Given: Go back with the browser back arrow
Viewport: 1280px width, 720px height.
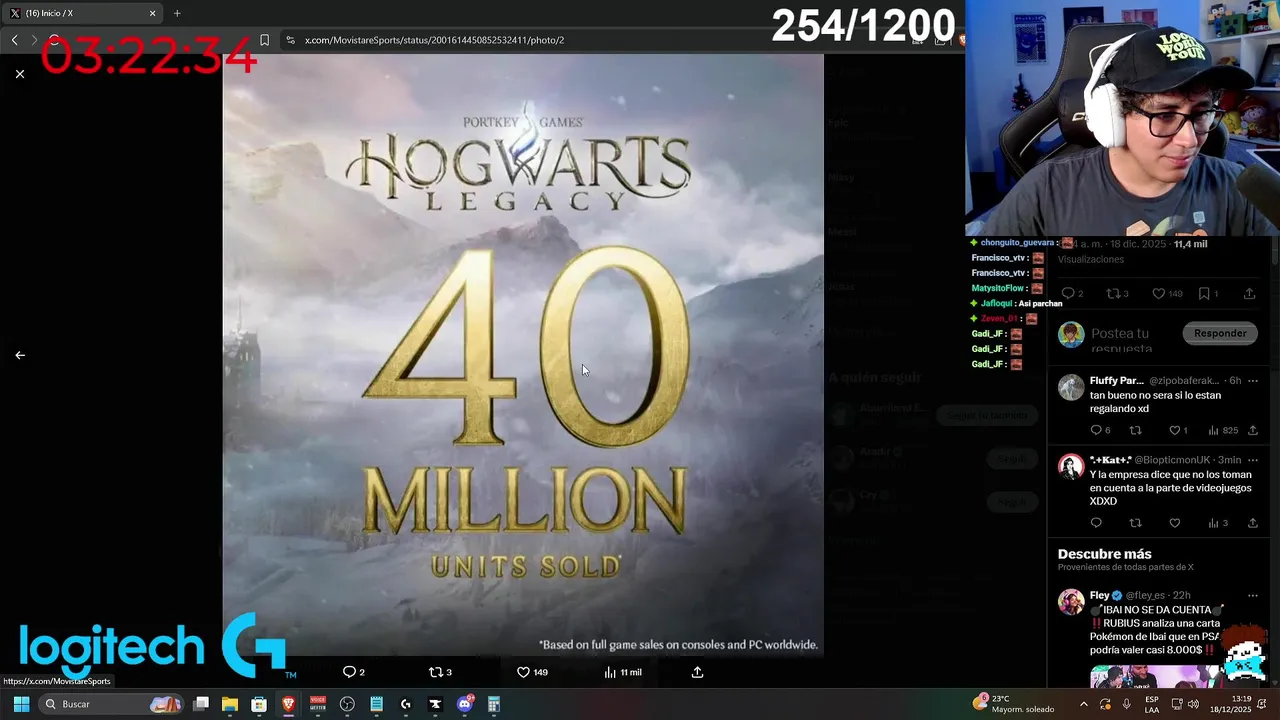Looking at the screenshot, I should [x=14, y=40].
